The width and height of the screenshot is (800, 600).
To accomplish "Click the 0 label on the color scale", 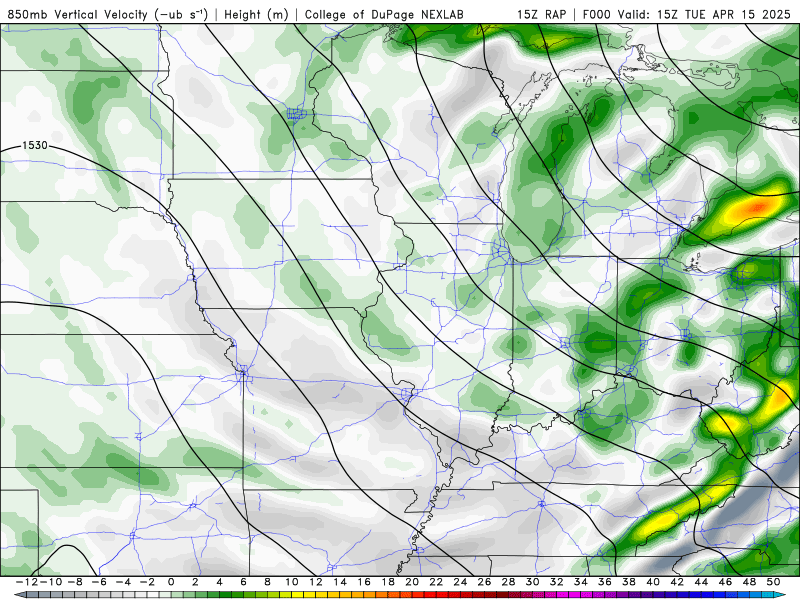I will [x=171, y=582].
